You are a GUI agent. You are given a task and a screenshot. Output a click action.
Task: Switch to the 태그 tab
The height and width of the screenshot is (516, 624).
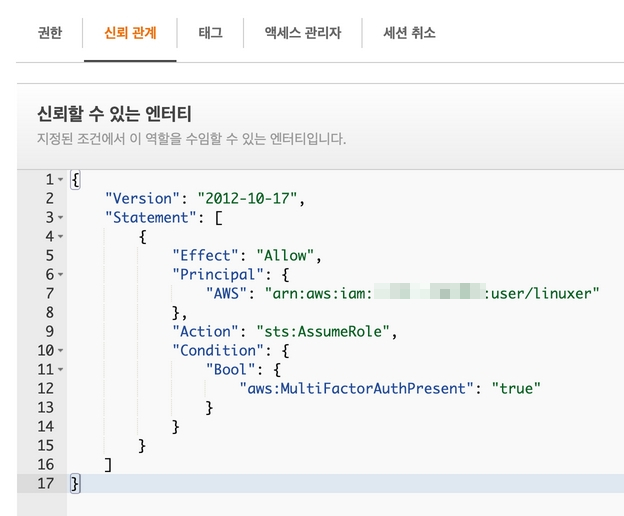pyautogui.click(x=210, y=33)
